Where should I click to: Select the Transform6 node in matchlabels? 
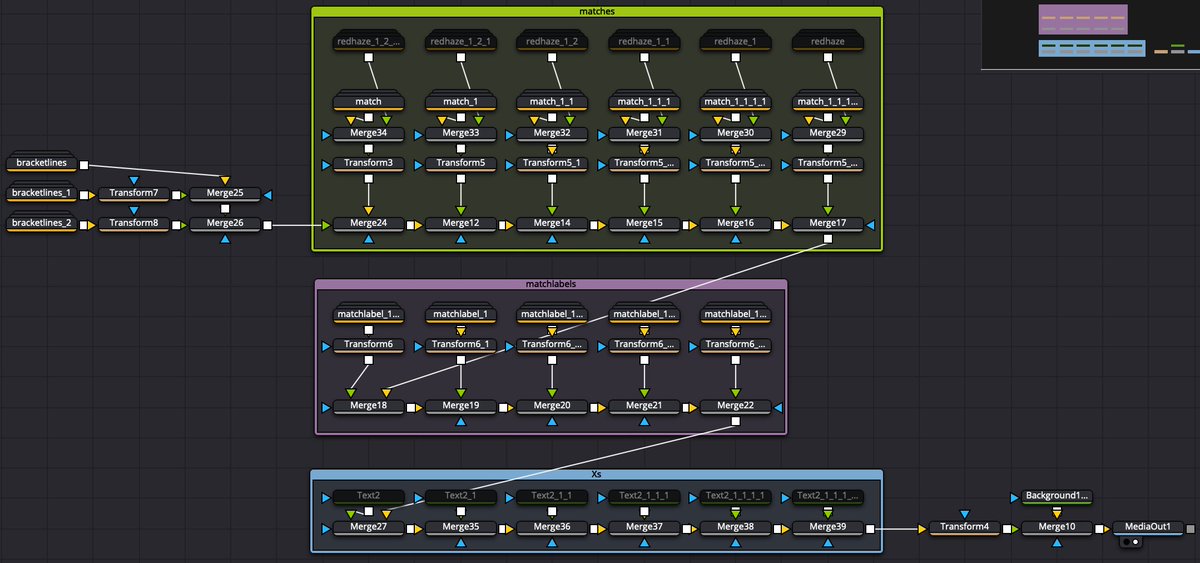(368, 345)
